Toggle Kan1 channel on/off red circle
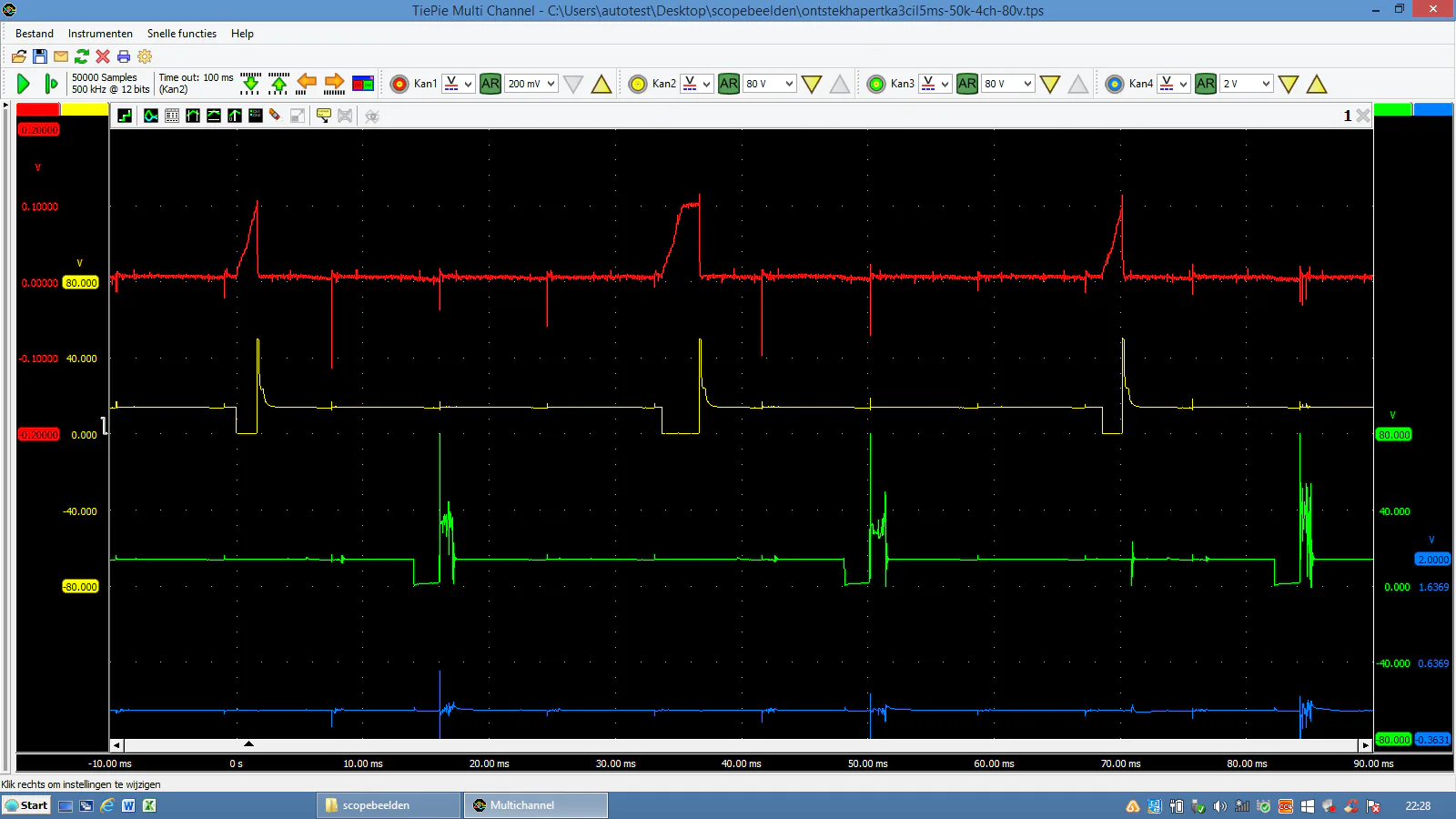 [399, 84]
